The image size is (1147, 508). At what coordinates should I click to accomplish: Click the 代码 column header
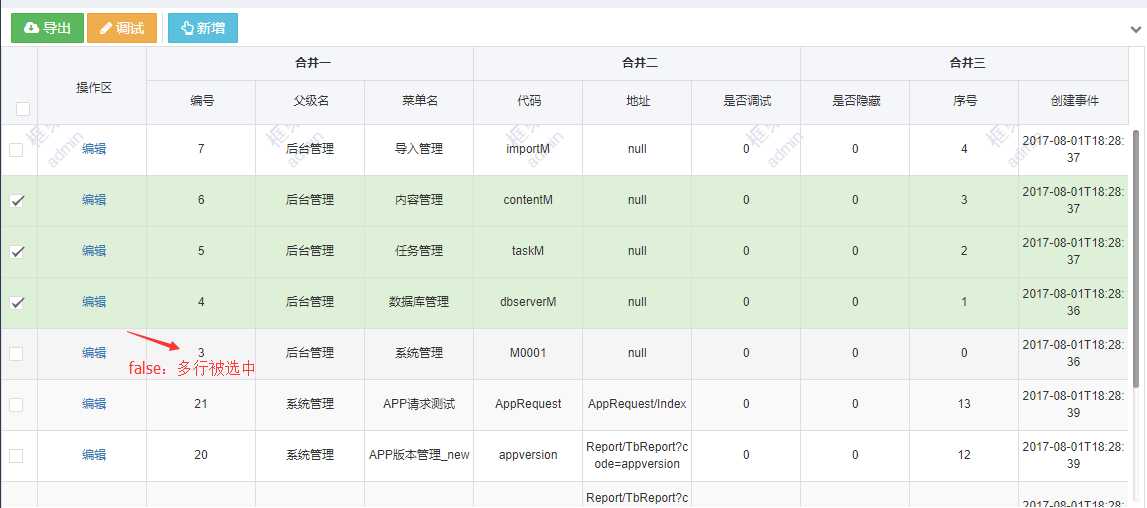(x=528, y=102)
